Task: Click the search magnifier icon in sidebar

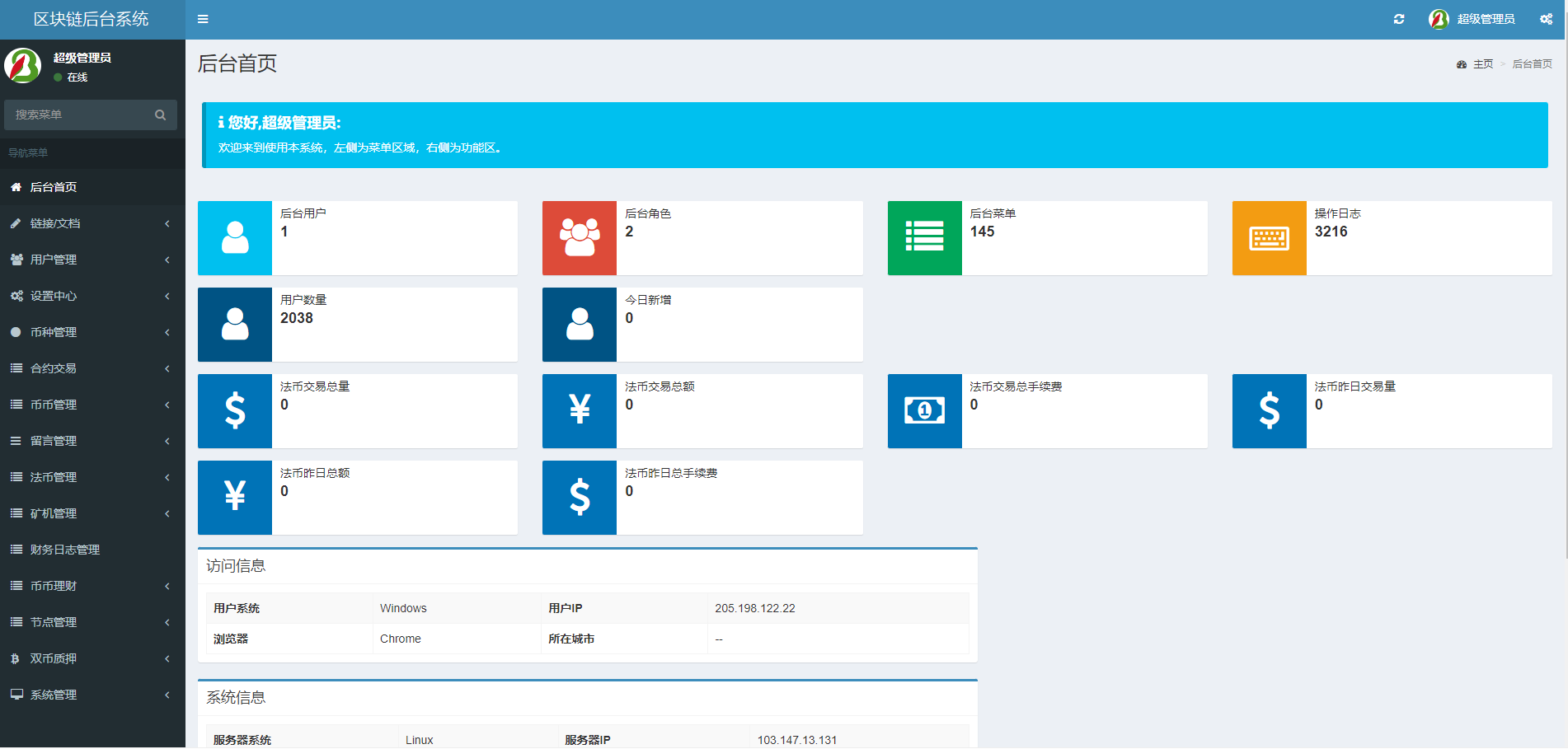Action: [x=161, y=115]
